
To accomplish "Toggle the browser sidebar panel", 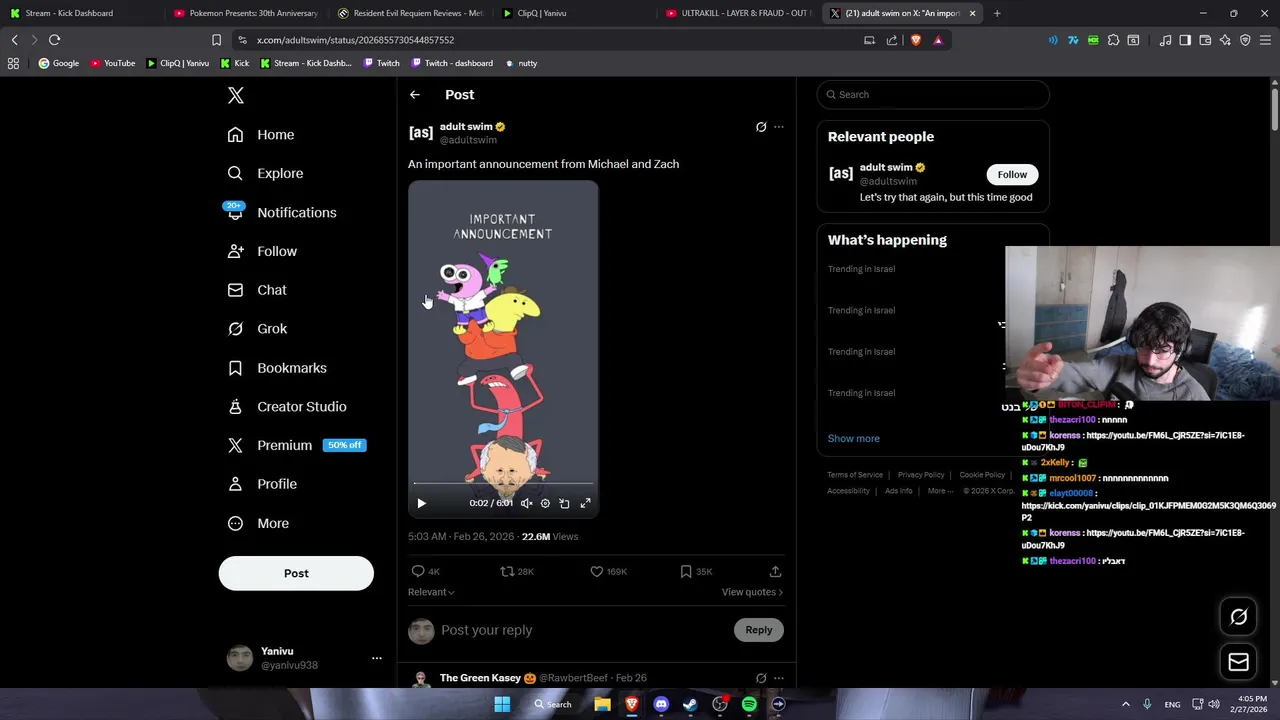I will pos(1185,40).
